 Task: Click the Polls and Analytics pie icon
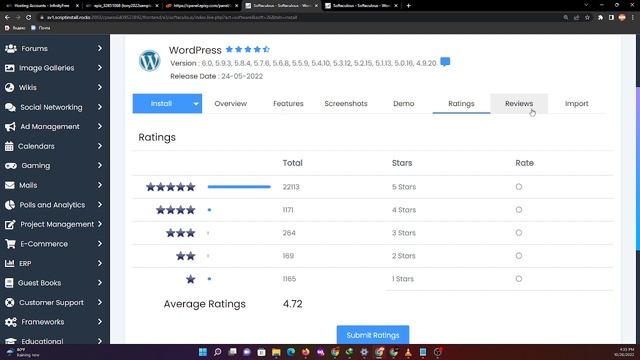[10, 205]
